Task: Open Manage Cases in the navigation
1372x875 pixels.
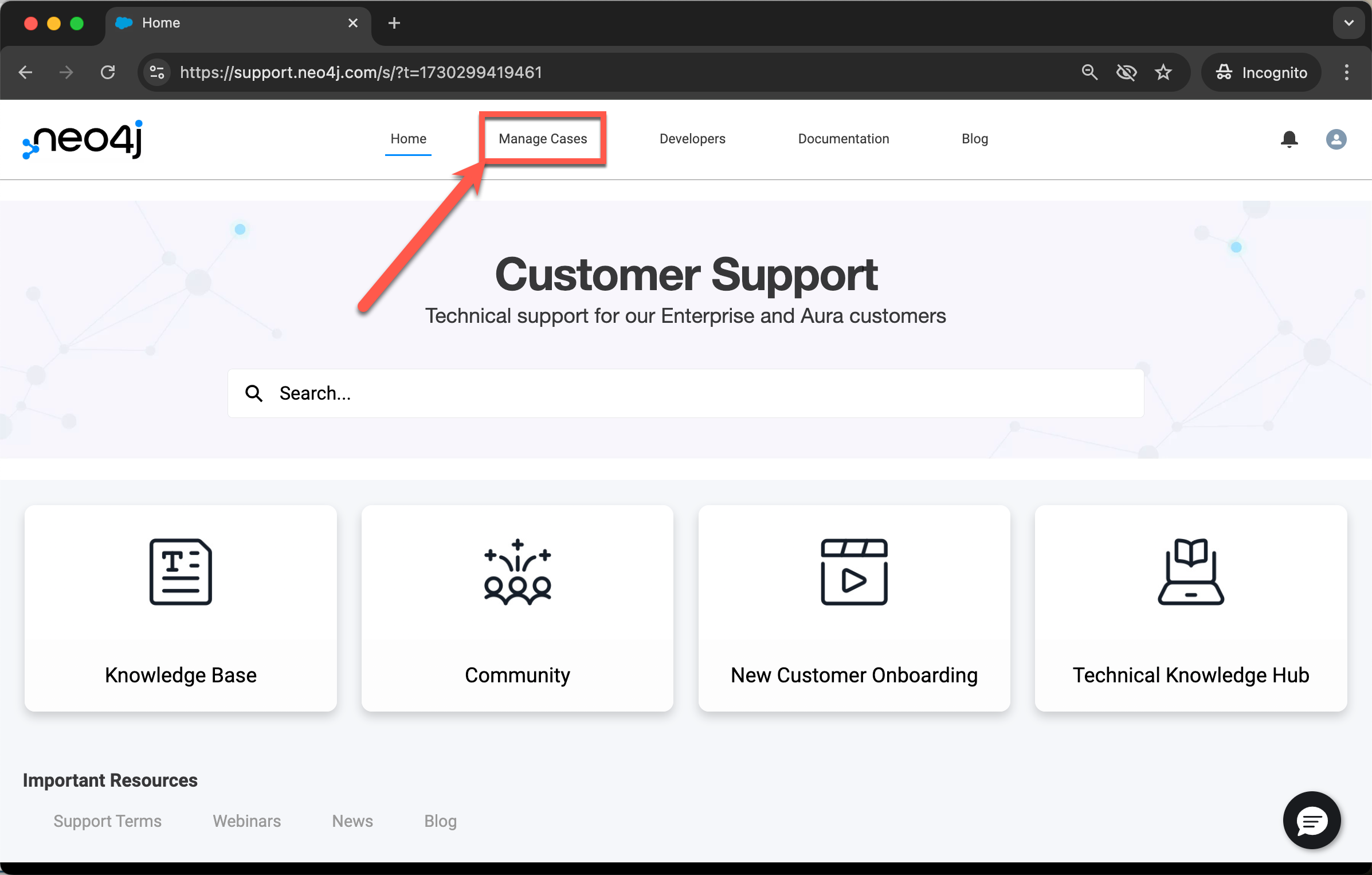Action: pyautogui.click(x=543, y=139)
